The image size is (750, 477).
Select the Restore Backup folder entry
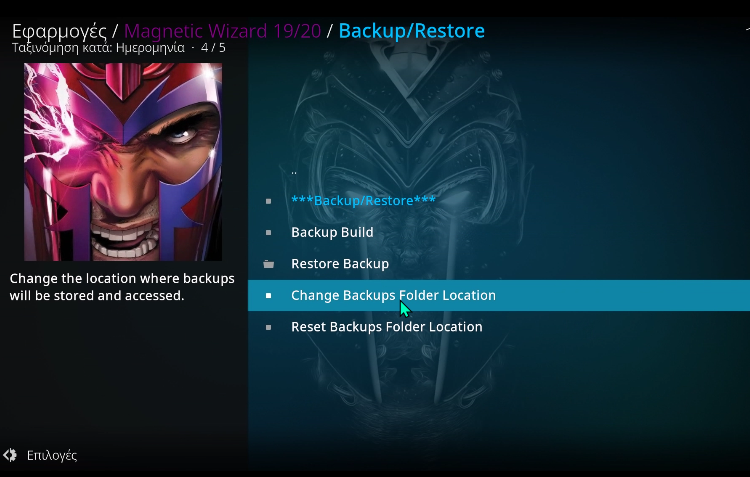(x=498, y=264)
